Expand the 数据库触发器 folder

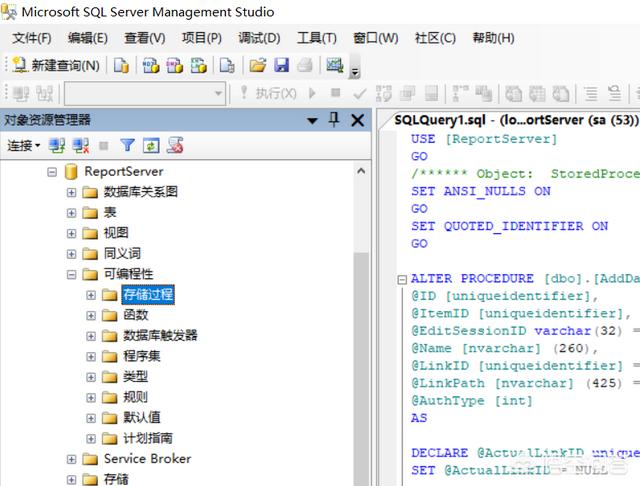tap(91, 336)
